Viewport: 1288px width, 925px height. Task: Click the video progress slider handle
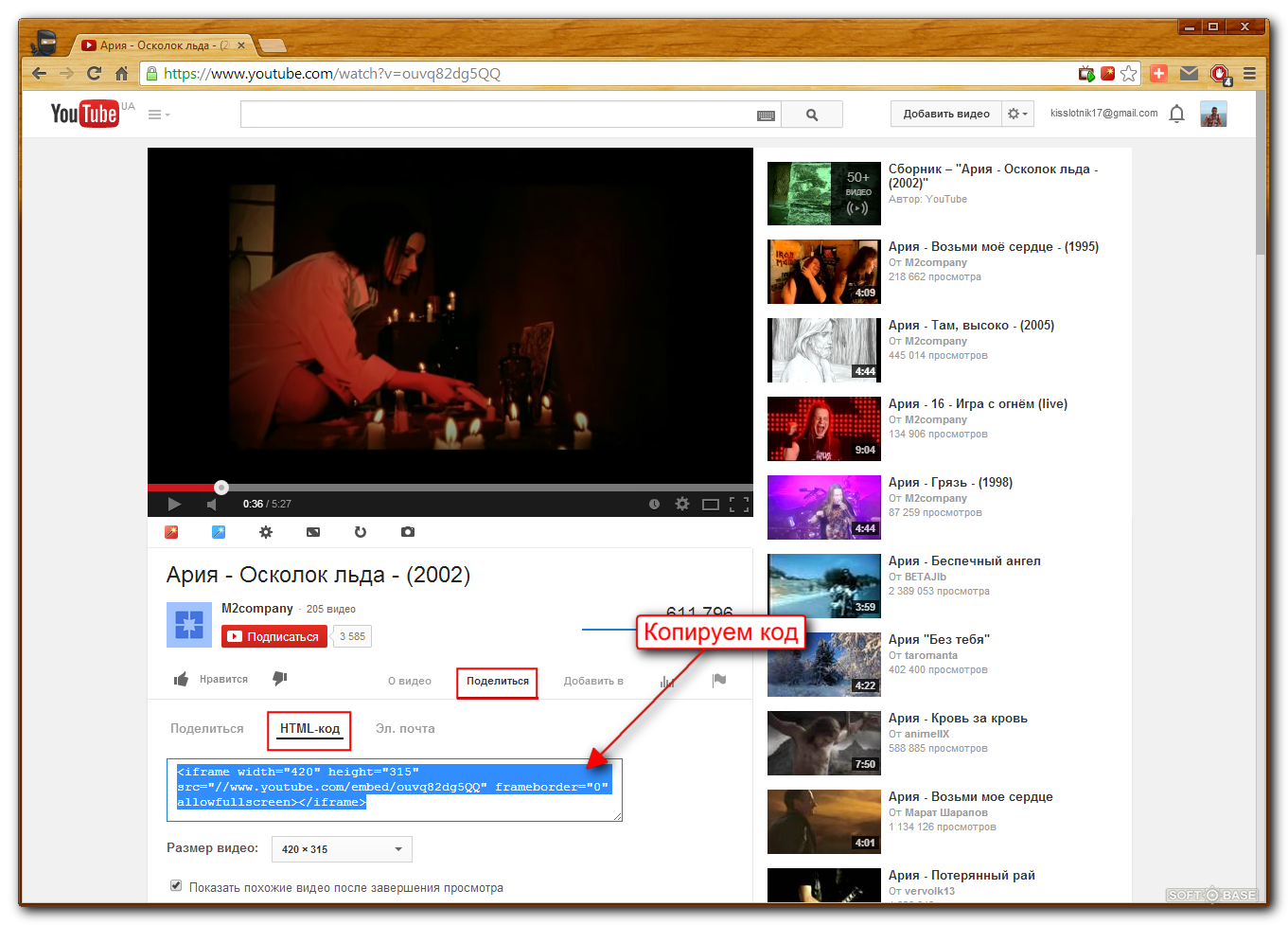(221, 488)
